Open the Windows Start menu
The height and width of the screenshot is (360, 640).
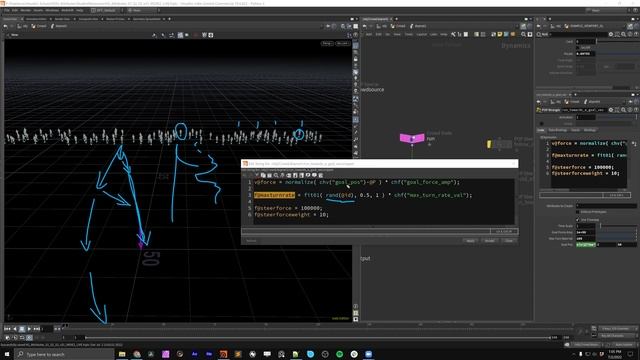tap(7, 354)
